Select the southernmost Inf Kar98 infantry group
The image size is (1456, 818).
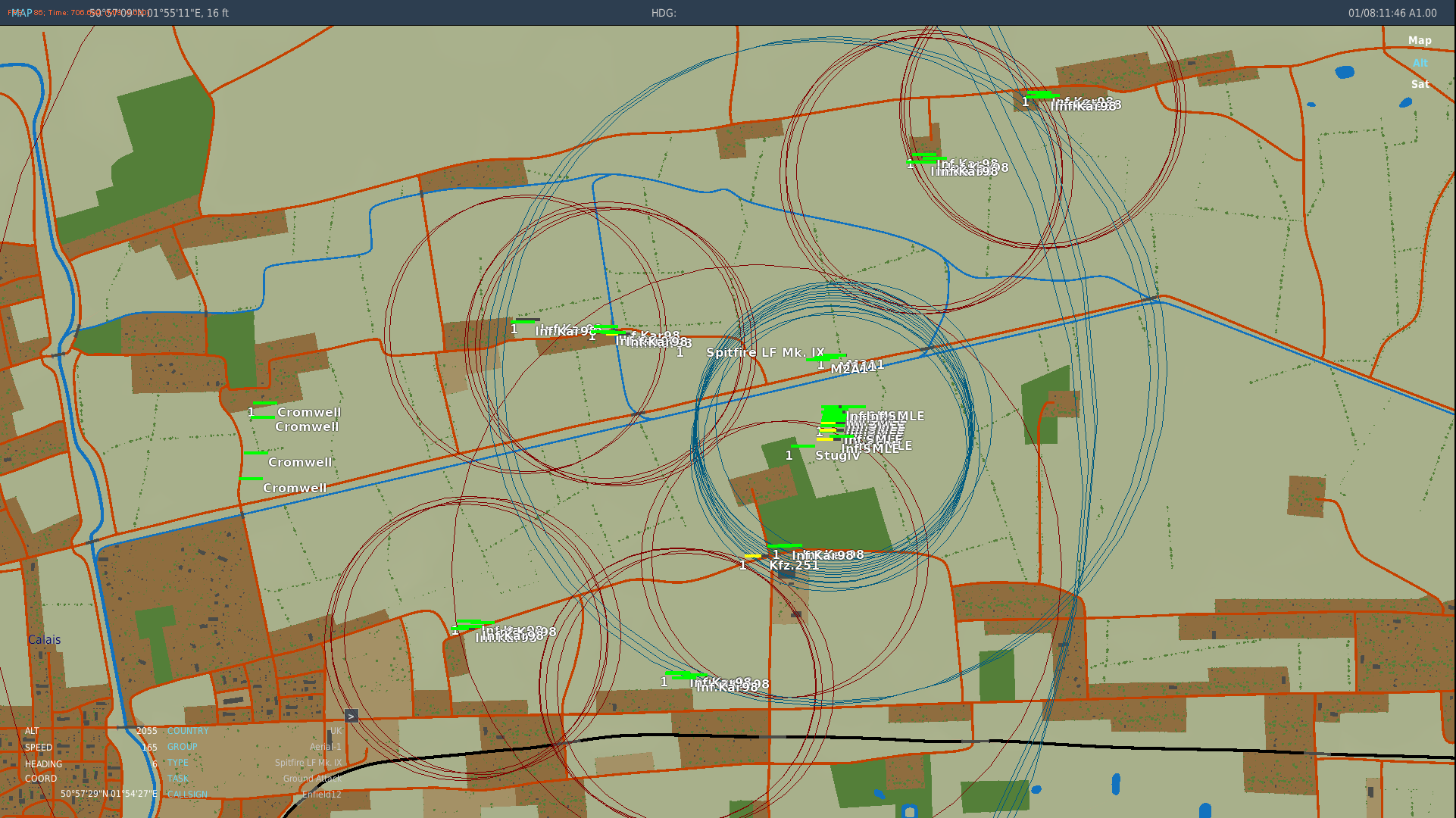point(731,685)
